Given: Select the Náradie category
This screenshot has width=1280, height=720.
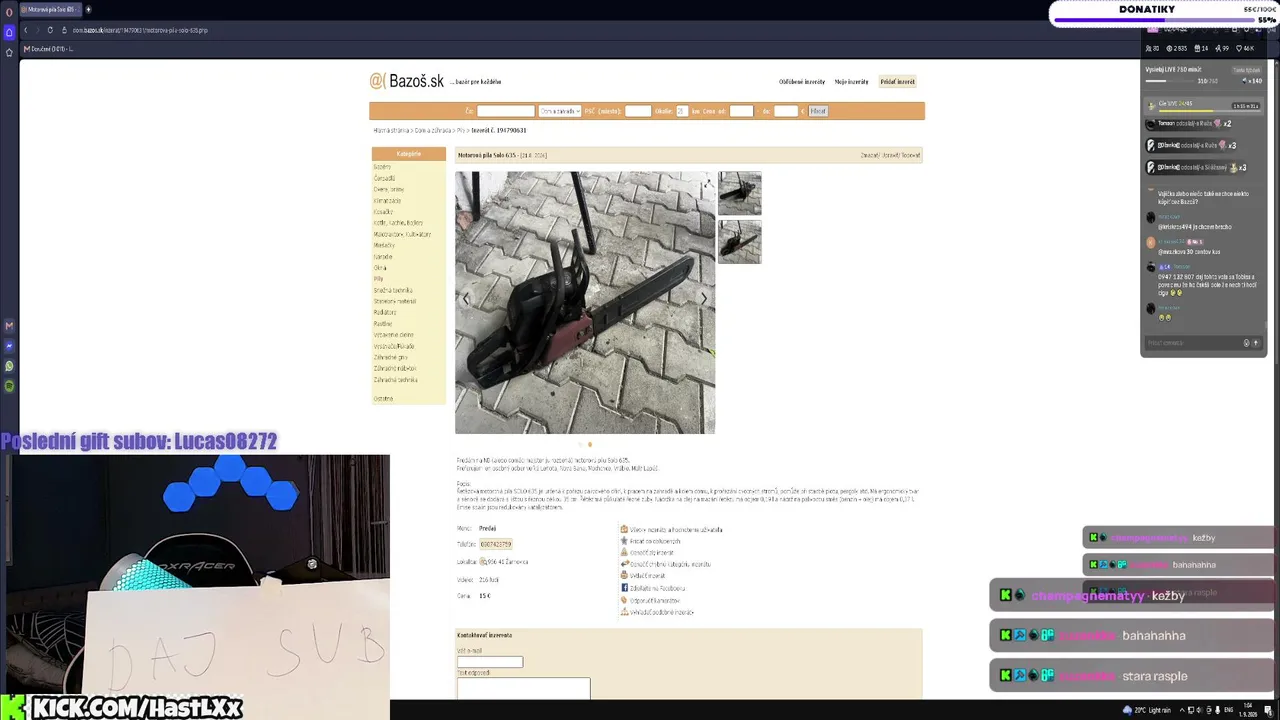Looking at the screenshot, I should point(383,257).
